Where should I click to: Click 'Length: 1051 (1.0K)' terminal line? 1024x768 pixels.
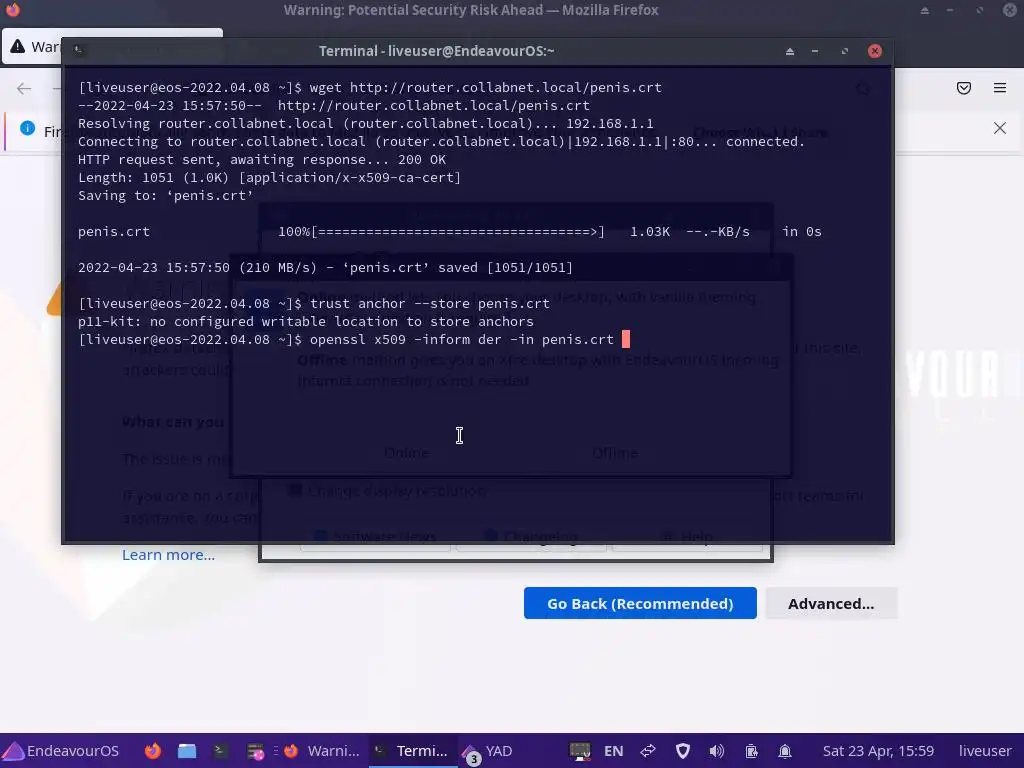269,178
